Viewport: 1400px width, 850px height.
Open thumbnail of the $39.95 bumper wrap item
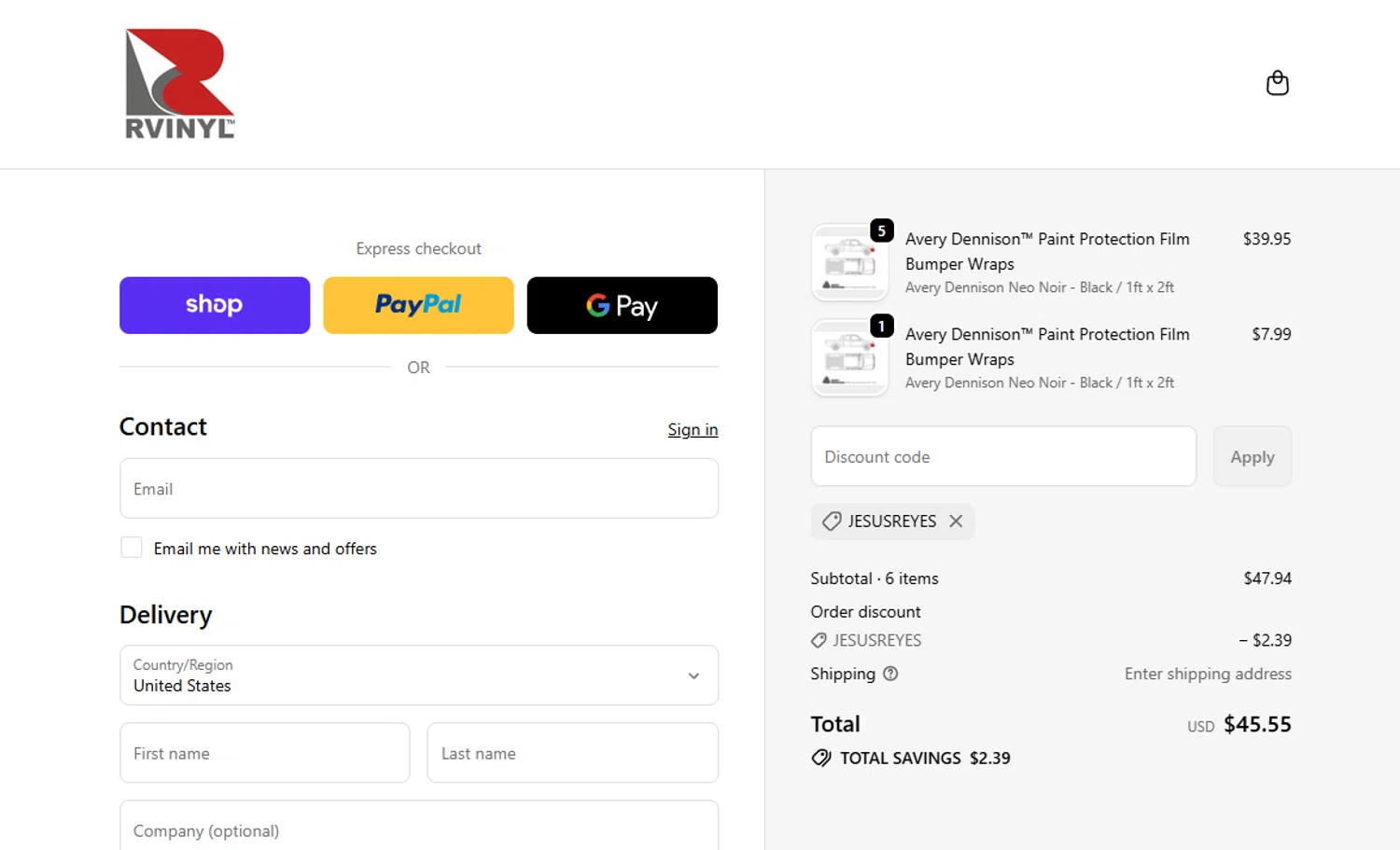pyautogui.click(x=849, y=263)
